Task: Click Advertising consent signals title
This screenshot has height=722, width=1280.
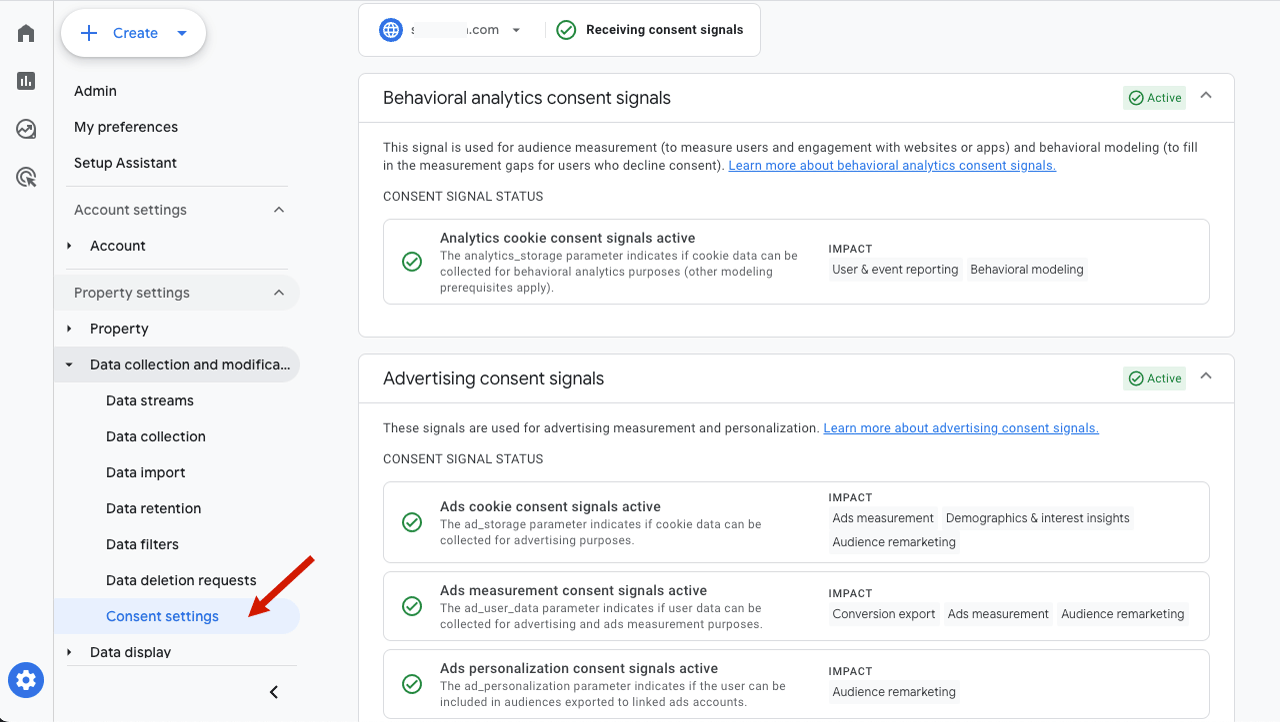Action: pyautogui.click(x=494, y=379)
